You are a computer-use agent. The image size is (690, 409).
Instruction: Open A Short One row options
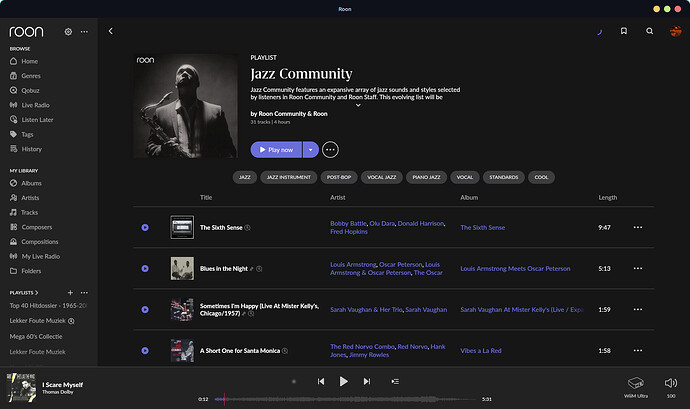click(x=638, y=350)
